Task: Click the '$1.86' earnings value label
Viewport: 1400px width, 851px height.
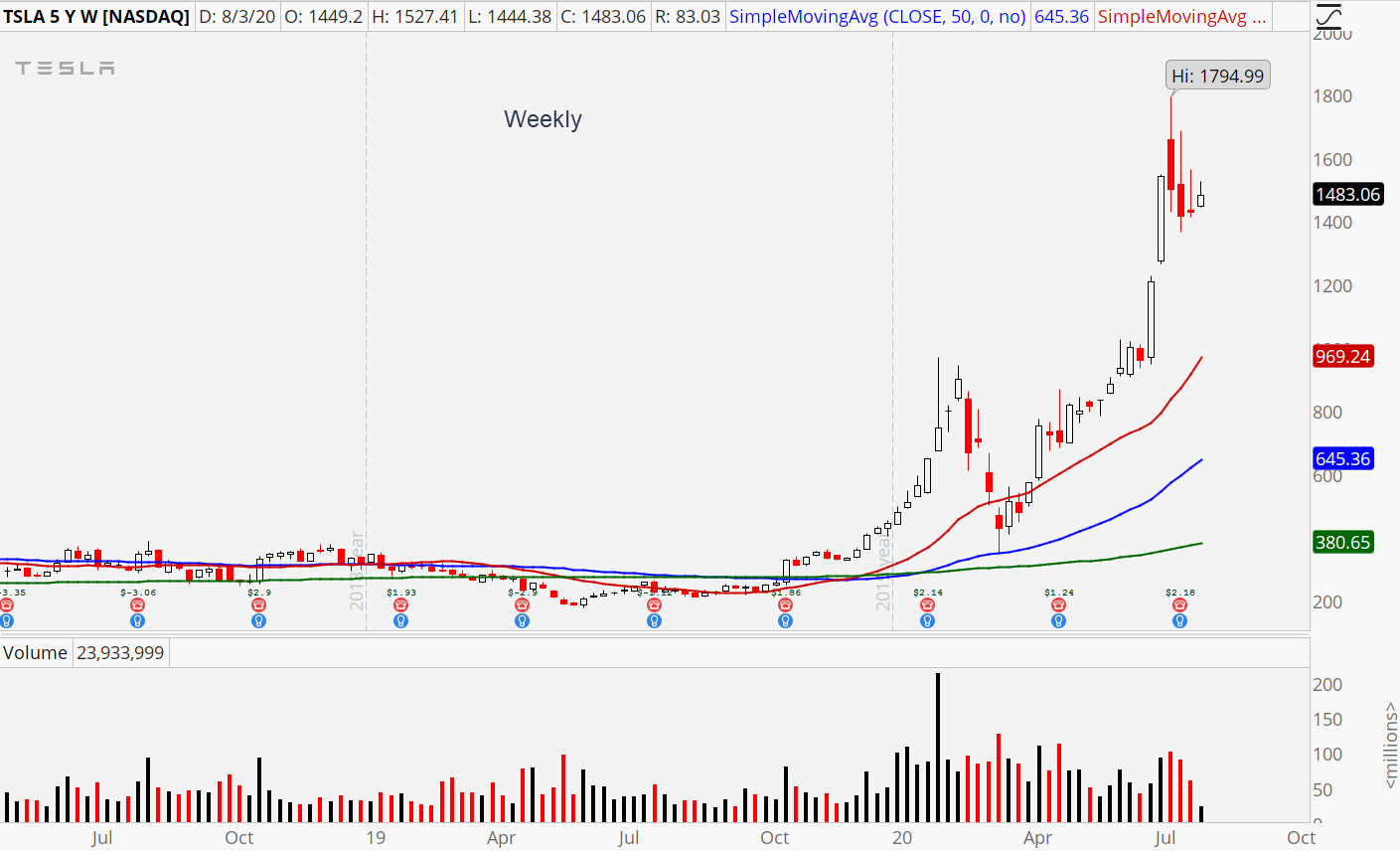Action: pyautogui.click(x=786, y=593)
